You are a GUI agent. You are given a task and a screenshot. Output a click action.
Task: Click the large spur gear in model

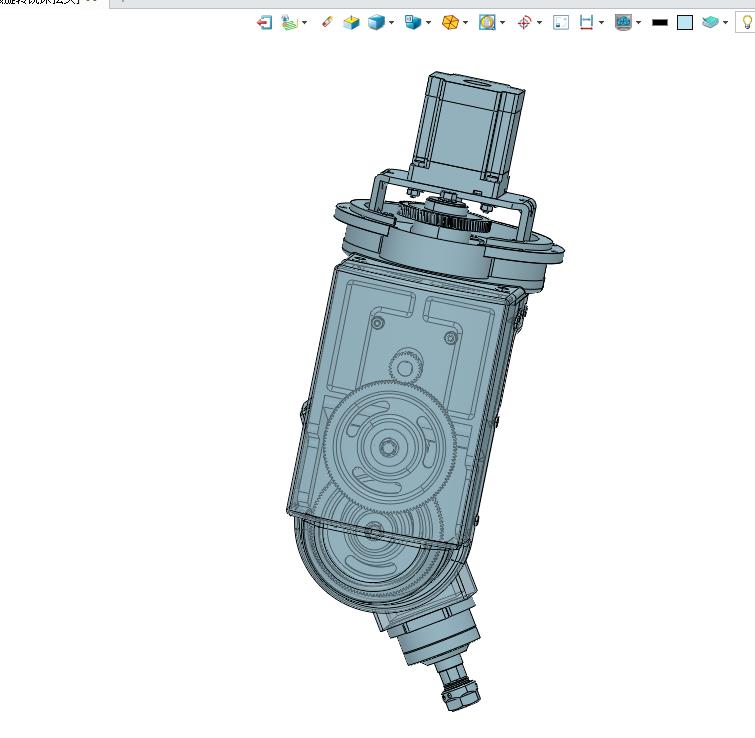(389, 448)
